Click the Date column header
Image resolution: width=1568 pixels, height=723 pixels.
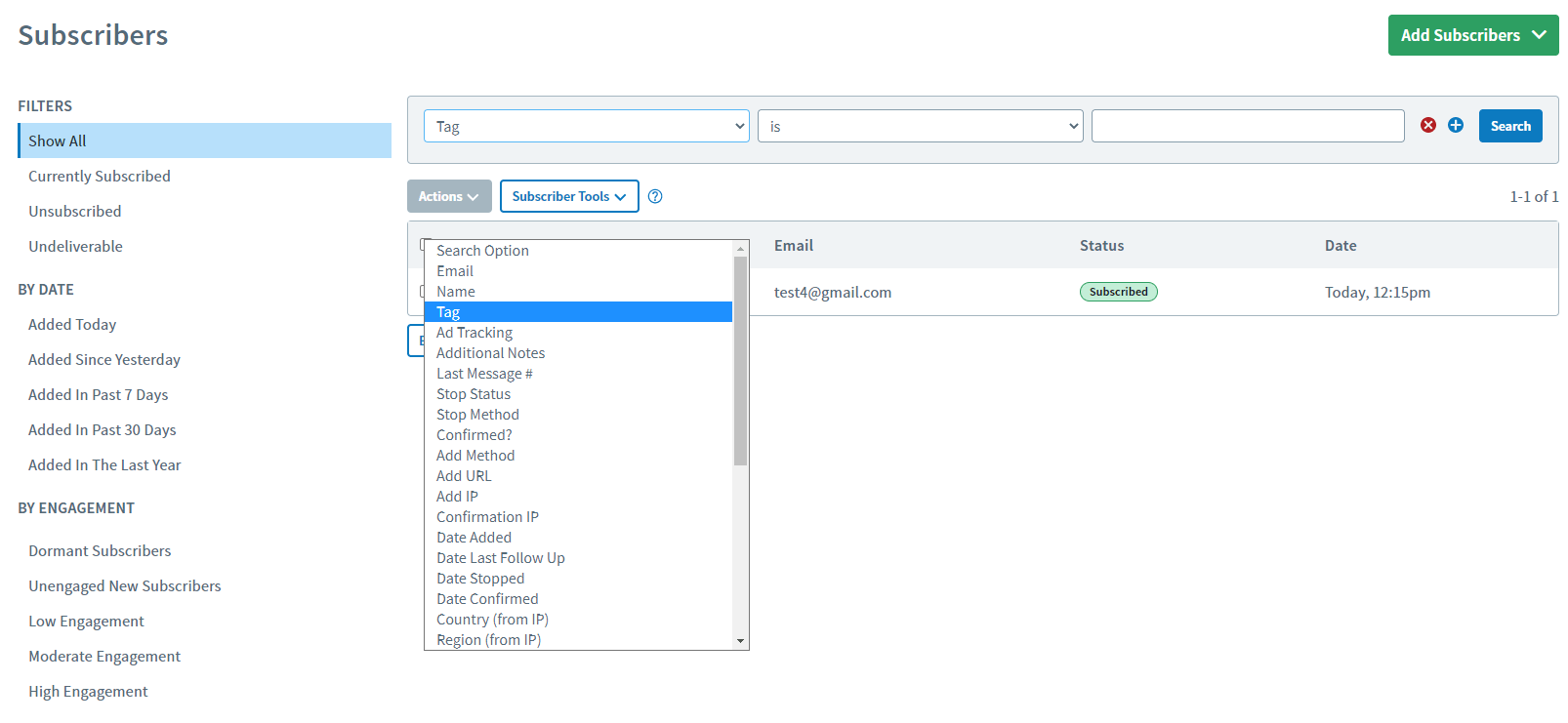(x=1341, y=246)
